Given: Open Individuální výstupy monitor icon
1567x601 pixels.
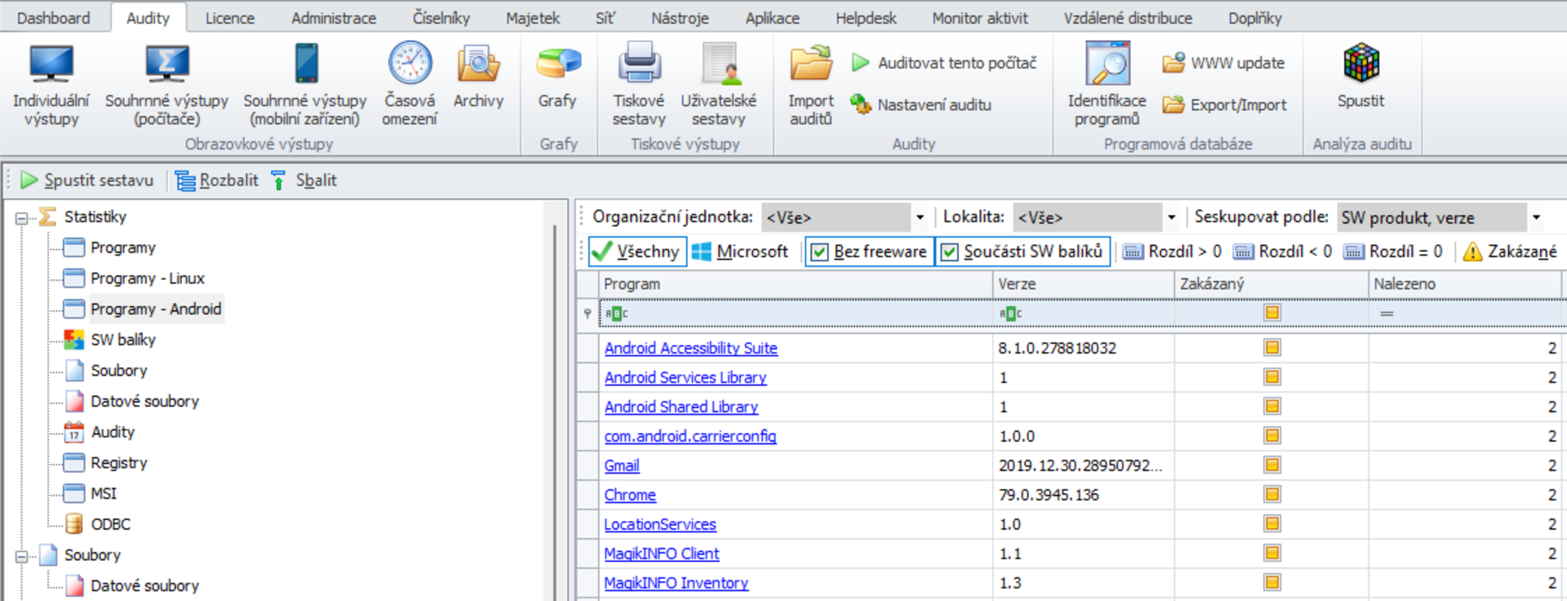Looking at the screenshot, I should click(50, 63).
